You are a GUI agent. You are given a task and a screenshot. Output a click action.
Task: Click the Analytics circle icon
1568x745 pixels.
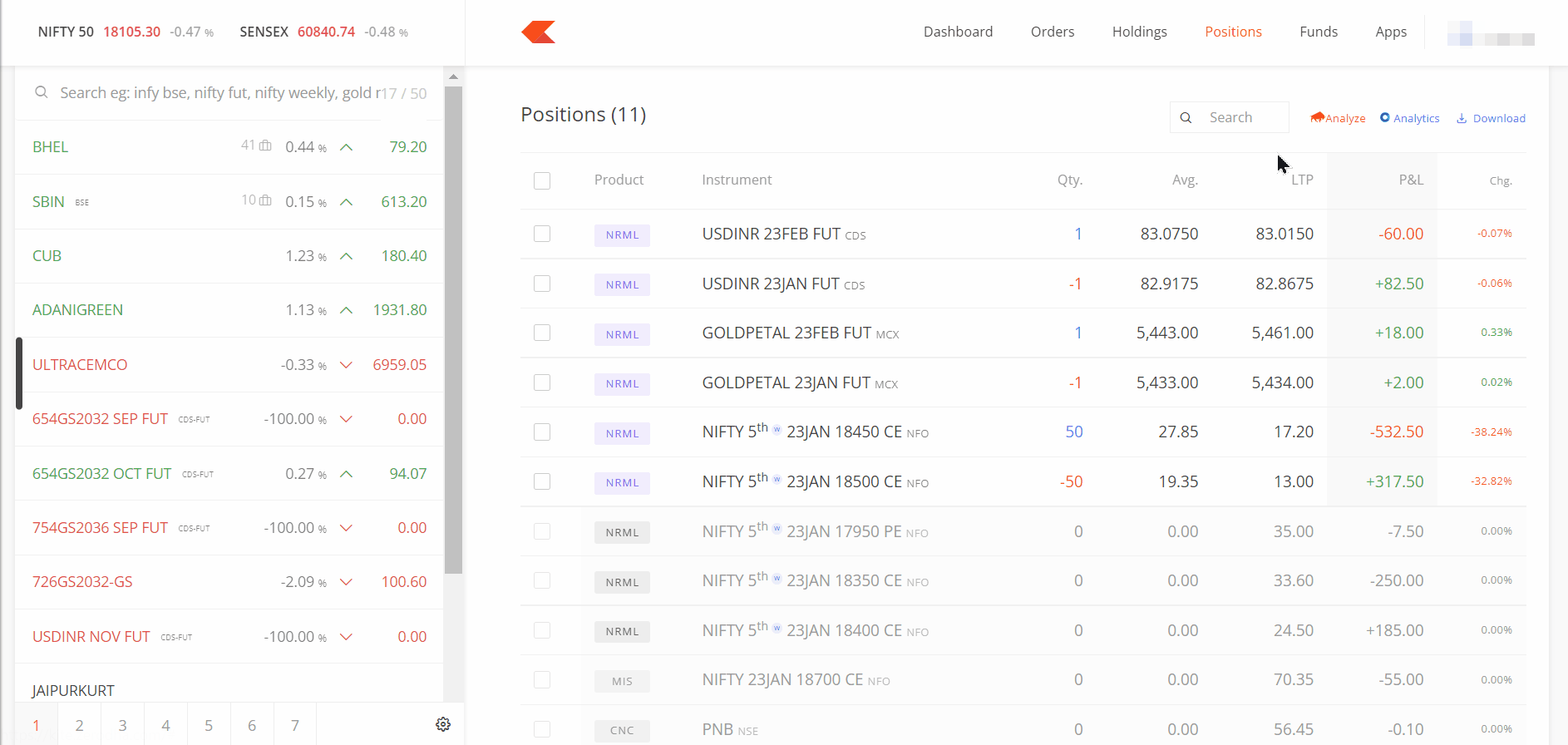click(x=1385, y=117)
